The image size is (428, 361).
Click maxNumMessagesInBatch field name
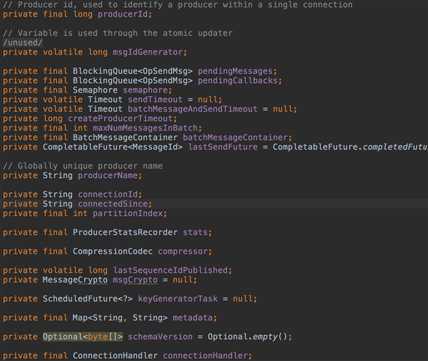click(145, 128)
